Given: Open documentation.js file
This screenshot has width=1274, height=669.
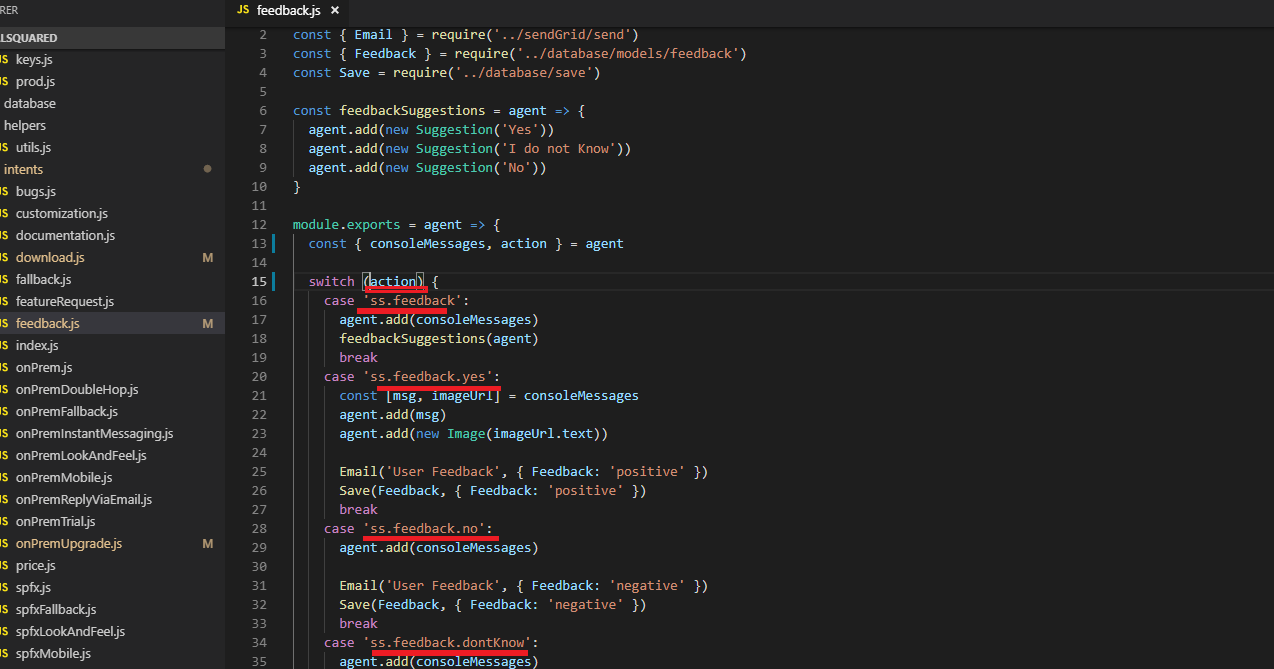Looking at the screenshot, I should 65,236.
